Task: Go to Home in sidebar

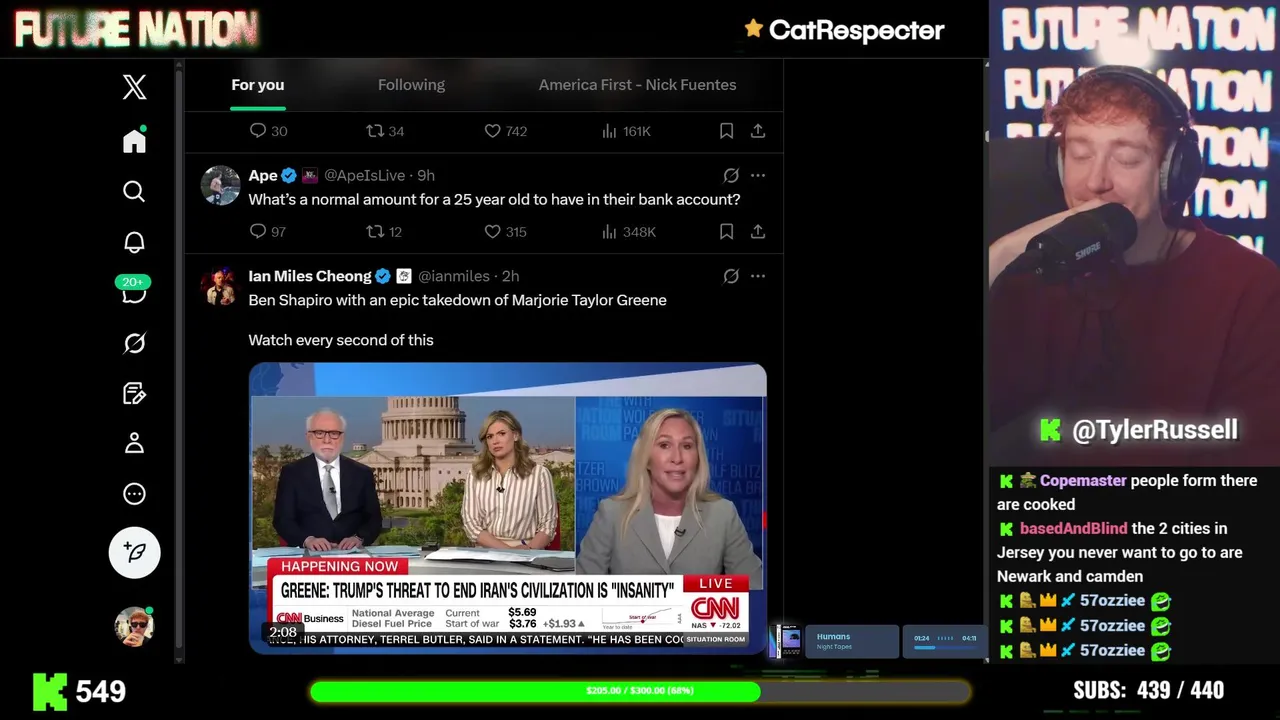Action: coord(134,141)
